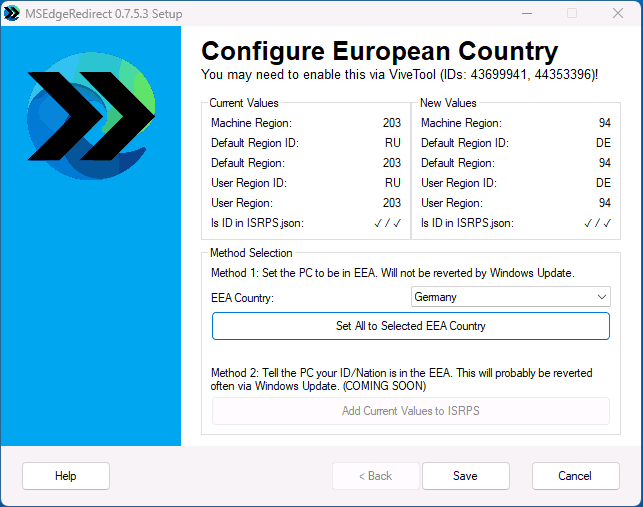Close the MSEdgeRedirect Setup window
The height and width of the screenshot is (507, 643).
(619, 13)
